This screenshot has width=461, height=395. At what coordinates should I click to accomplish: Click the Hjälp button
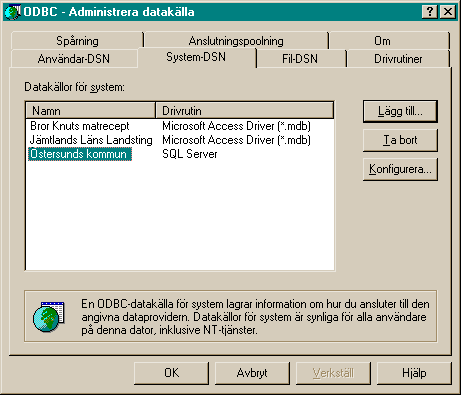tap(414, 373)
